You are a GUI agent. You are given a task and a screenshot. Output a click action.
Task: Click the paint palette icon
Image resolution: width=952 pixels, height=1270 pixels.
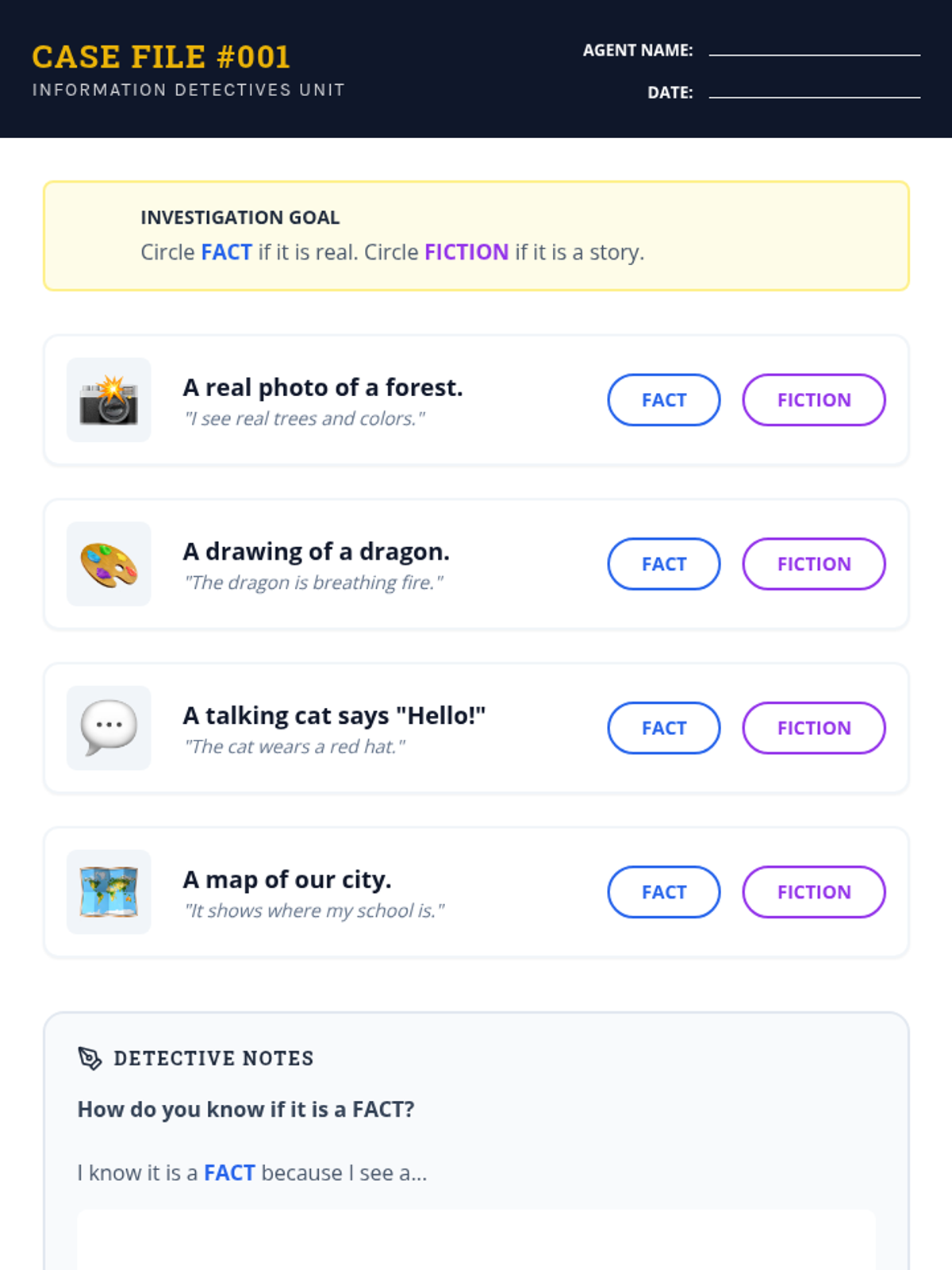pyautogui.click(x=109, y=564)
